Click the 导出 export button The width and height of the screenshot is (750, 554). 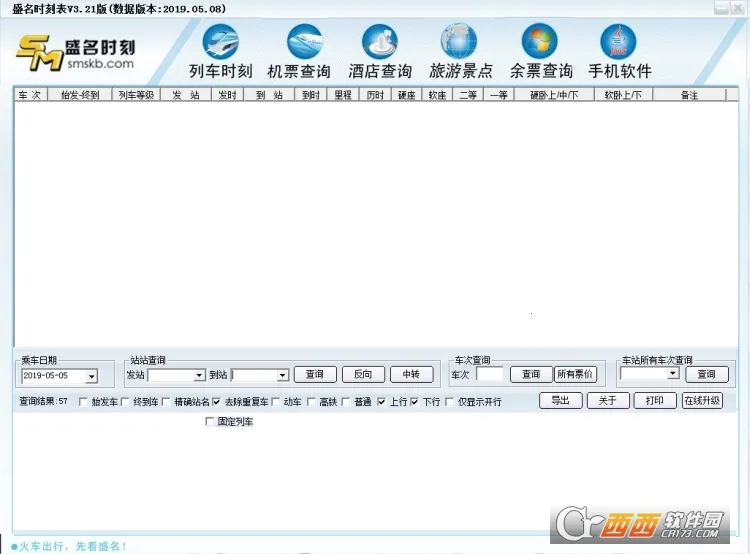click(x=560, y=400)
